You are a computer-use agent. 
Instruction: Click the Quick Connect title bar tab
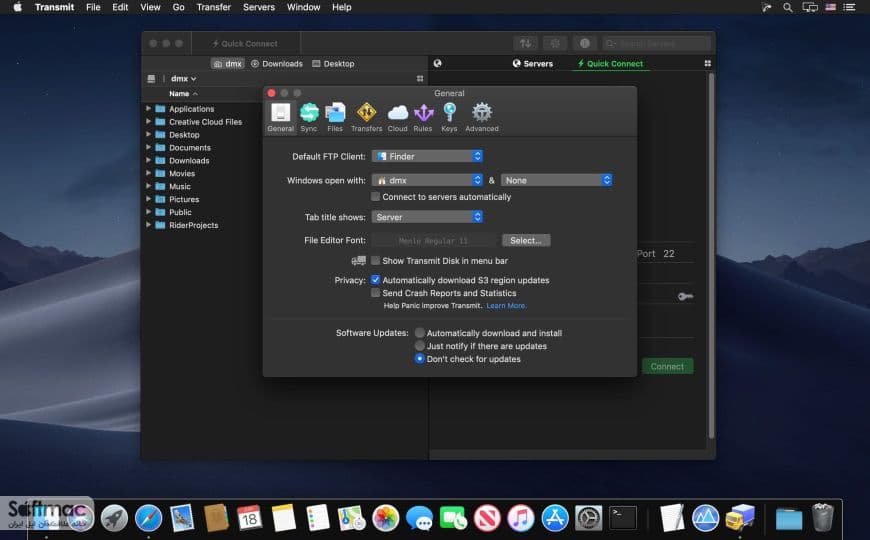tap(245, 43)
